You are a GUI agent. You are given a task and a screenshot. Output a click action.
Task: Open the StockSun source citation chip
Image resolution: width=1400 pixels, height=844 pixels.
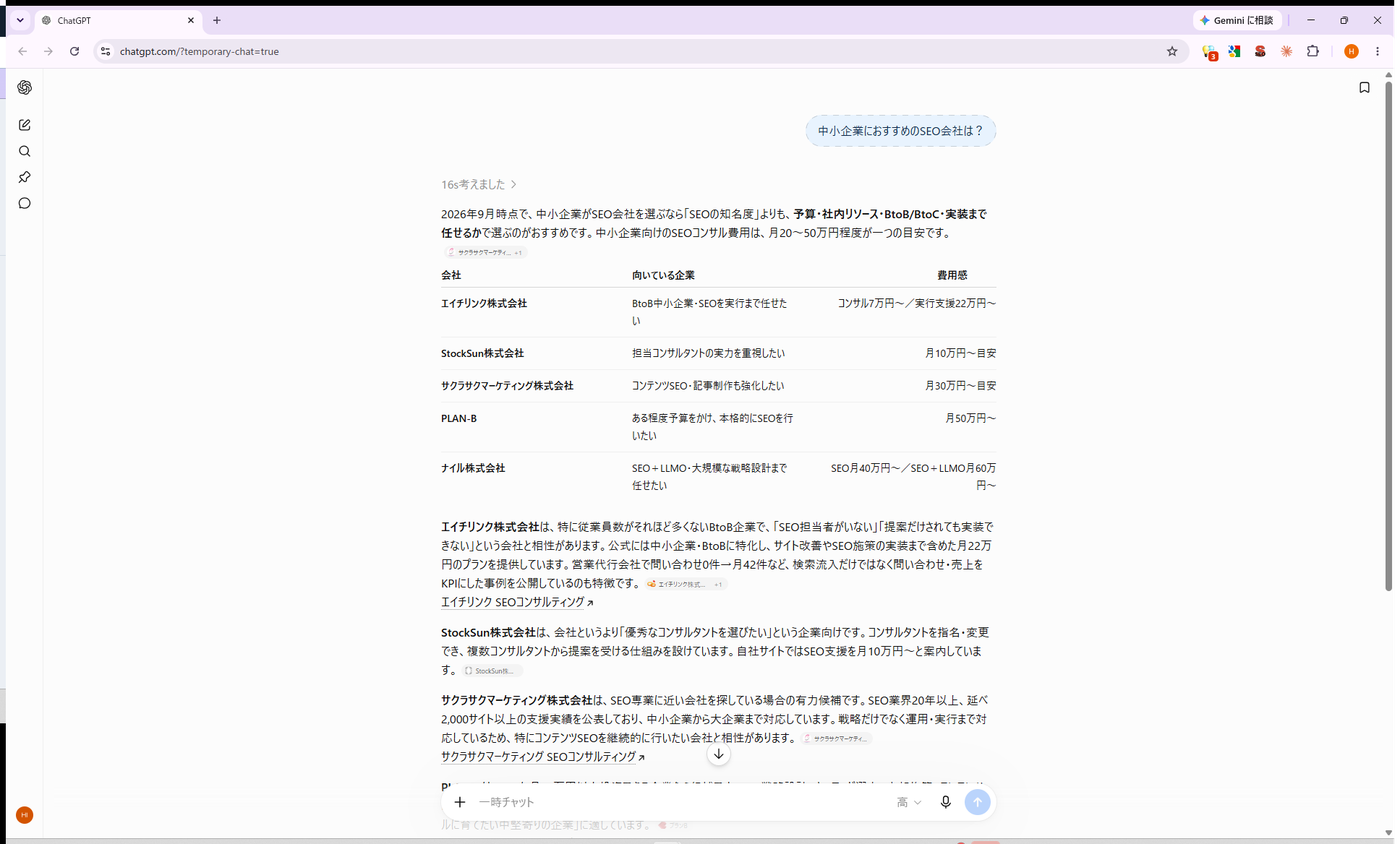click(x=491, y=671)
